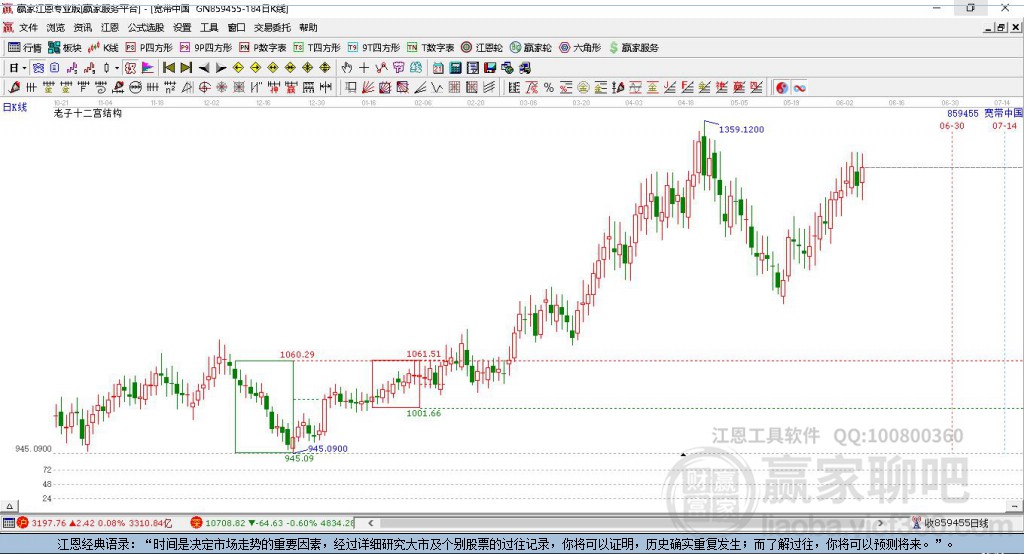Image resolution: width=1024 pixels, height=554 pixels.
Task: Click the 日K线 chart label
Action: 15,107
